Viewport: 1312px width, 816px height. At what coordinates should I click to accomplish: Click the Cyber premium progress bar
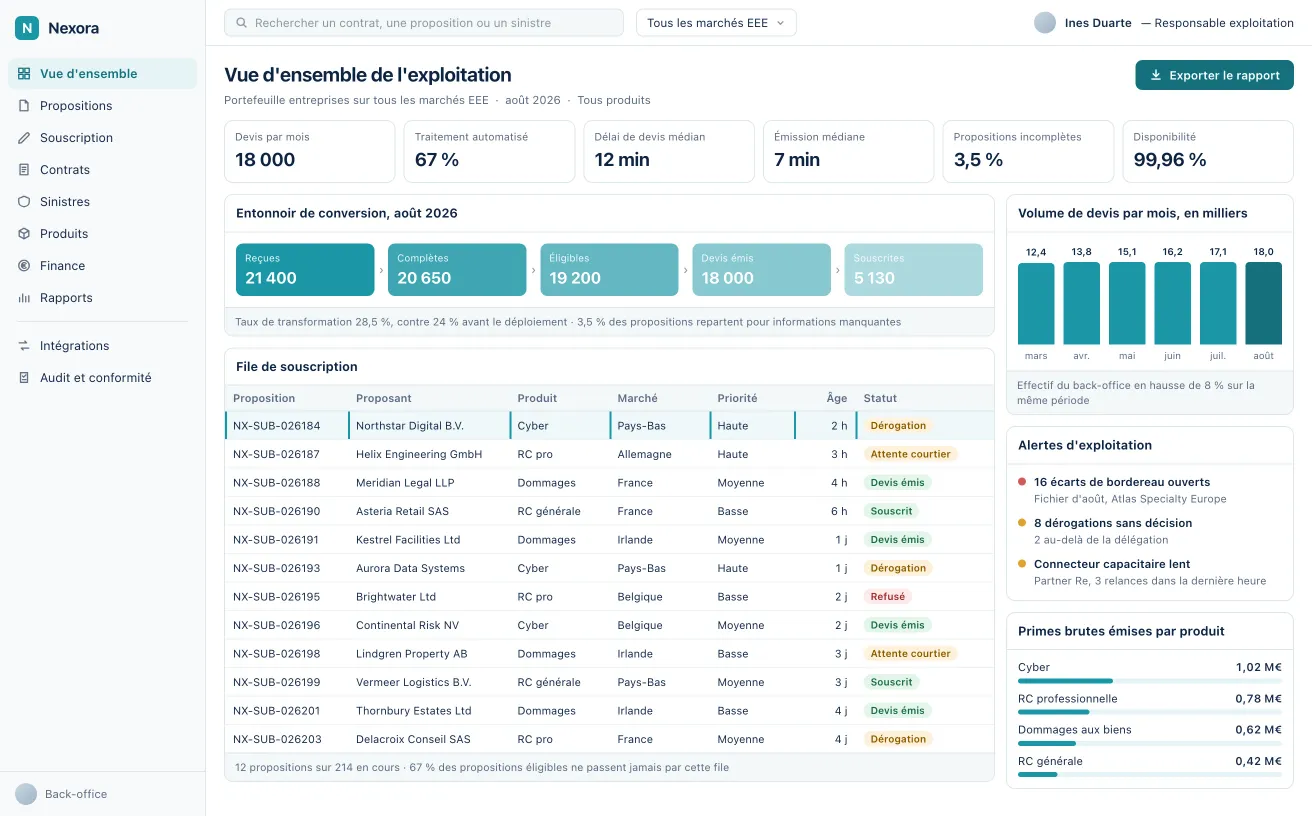click(x=1149, y=681)
